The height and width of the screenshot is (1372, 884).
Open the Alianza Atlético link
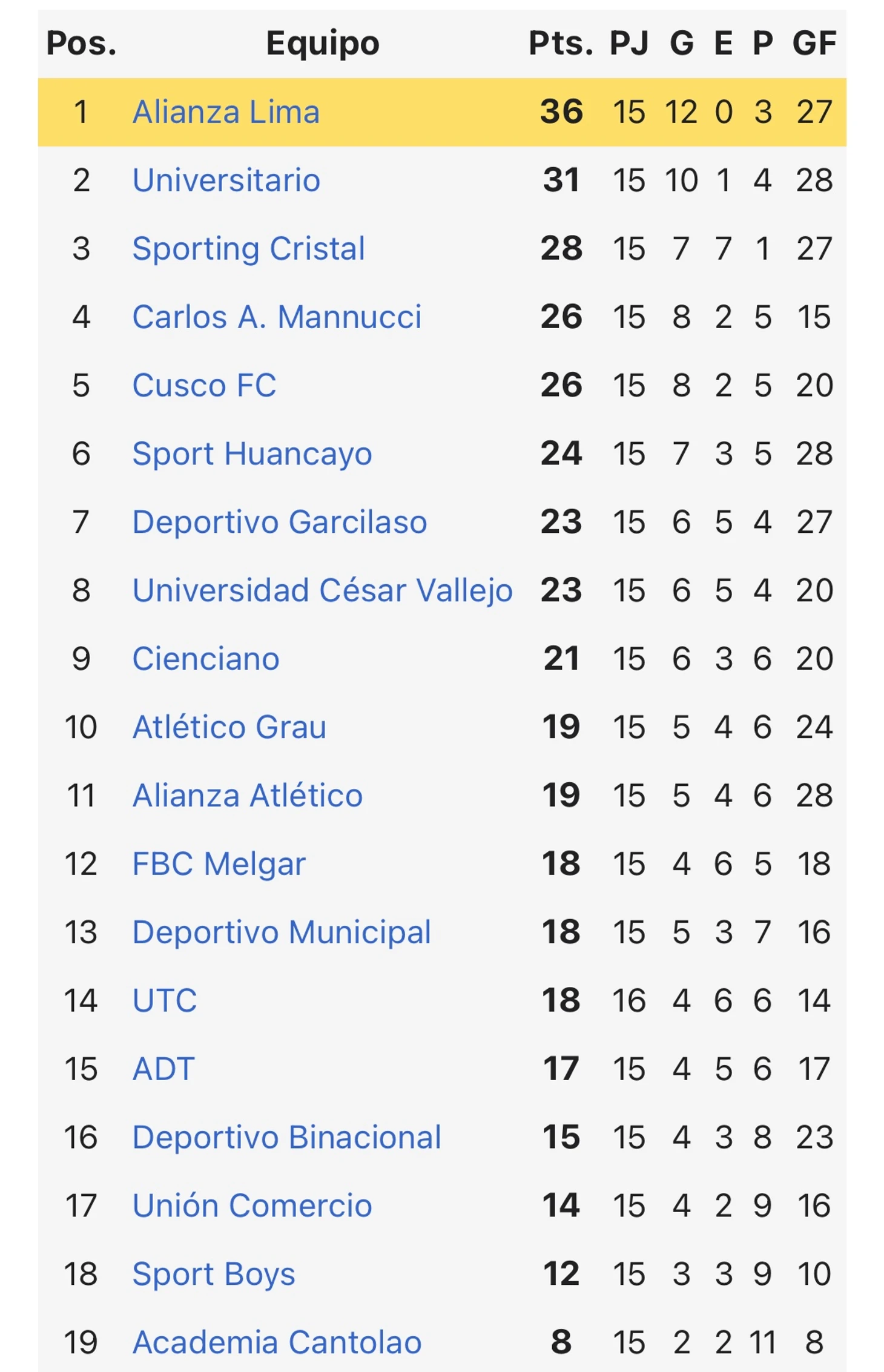248,796
